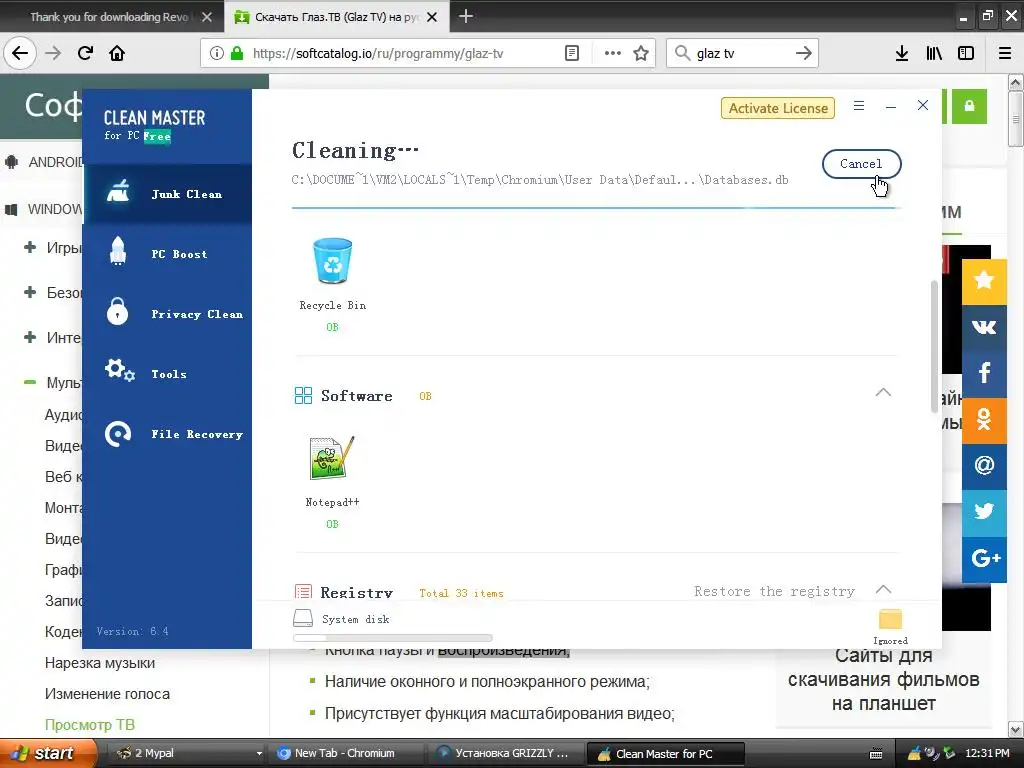Share page via Facebook button
This screenshot has width=1024, height=768.
click(x=984, y=373)
